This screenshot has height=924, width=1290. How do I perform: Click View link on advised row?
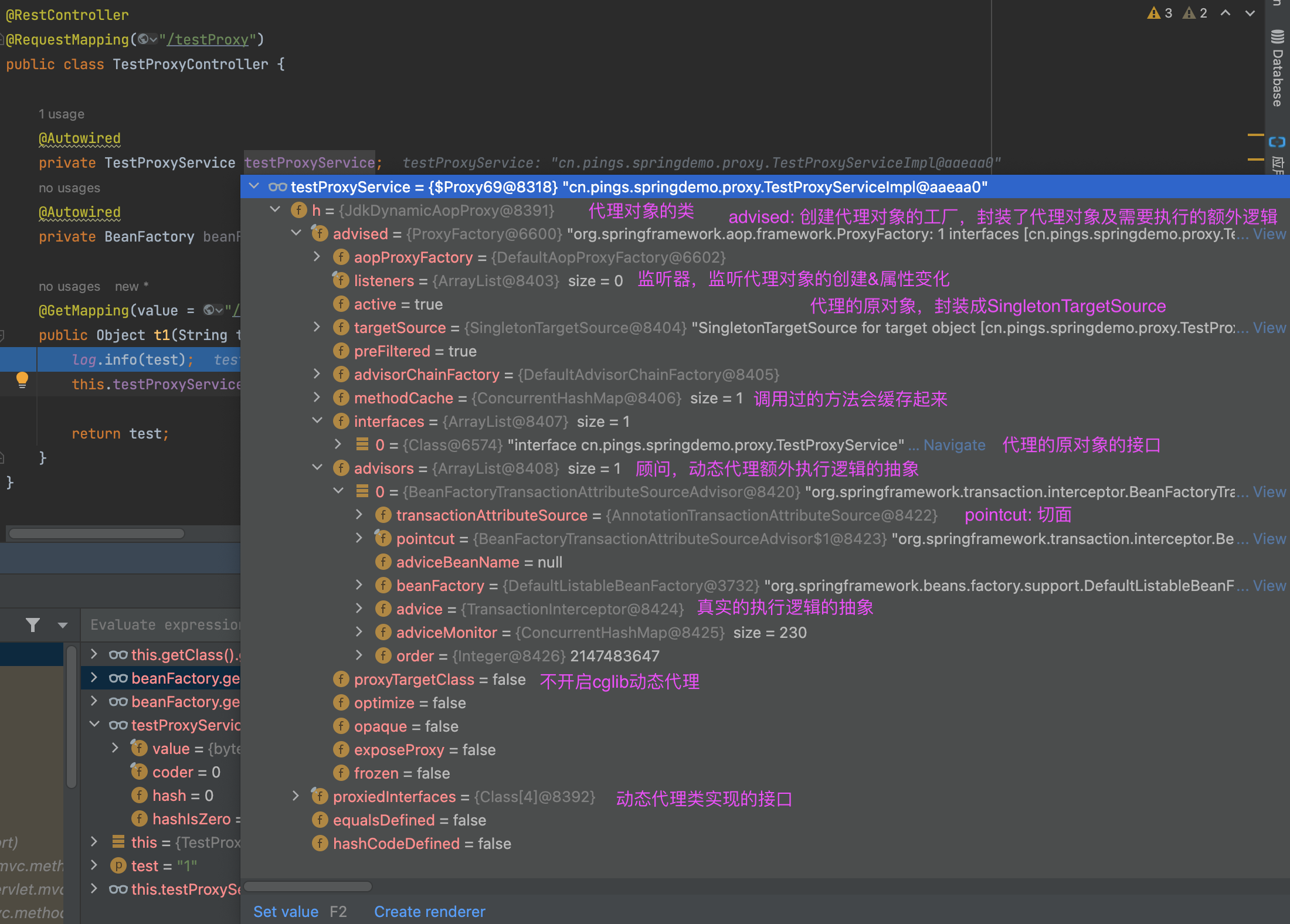[x=1269, y=234]
